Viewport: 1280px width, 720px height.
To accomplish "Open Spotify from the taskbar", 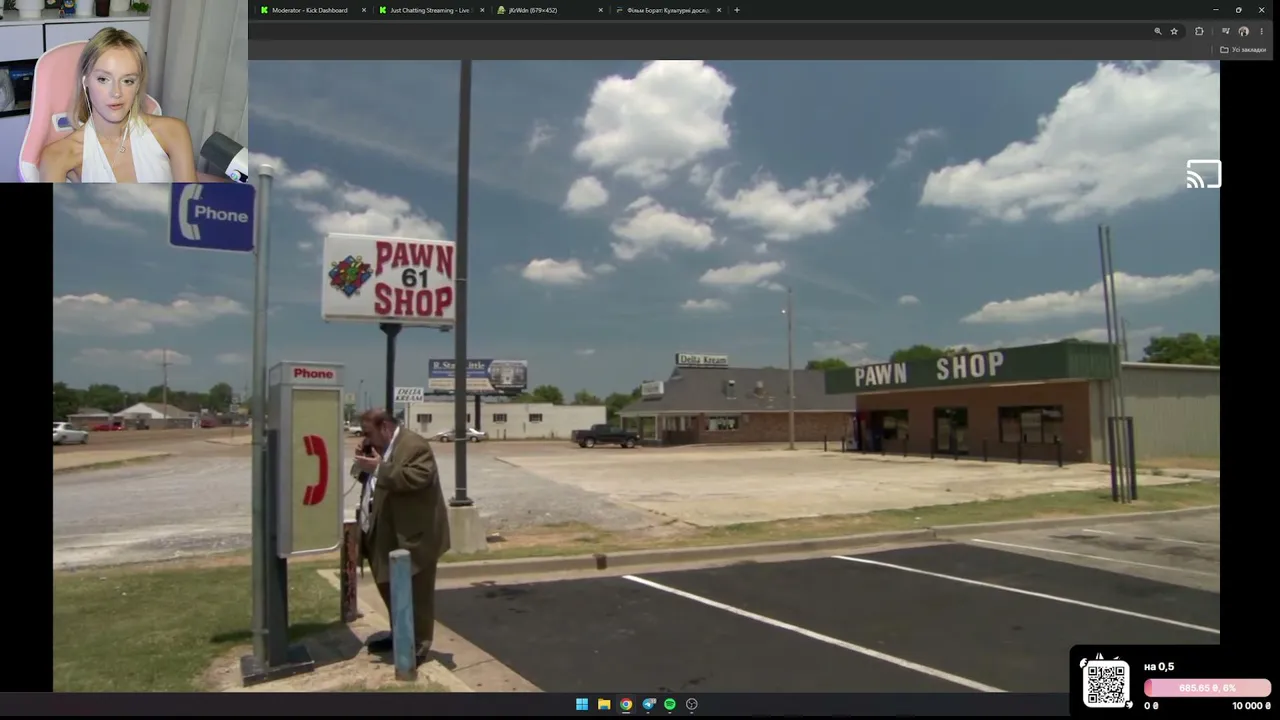I will (670, 704).
